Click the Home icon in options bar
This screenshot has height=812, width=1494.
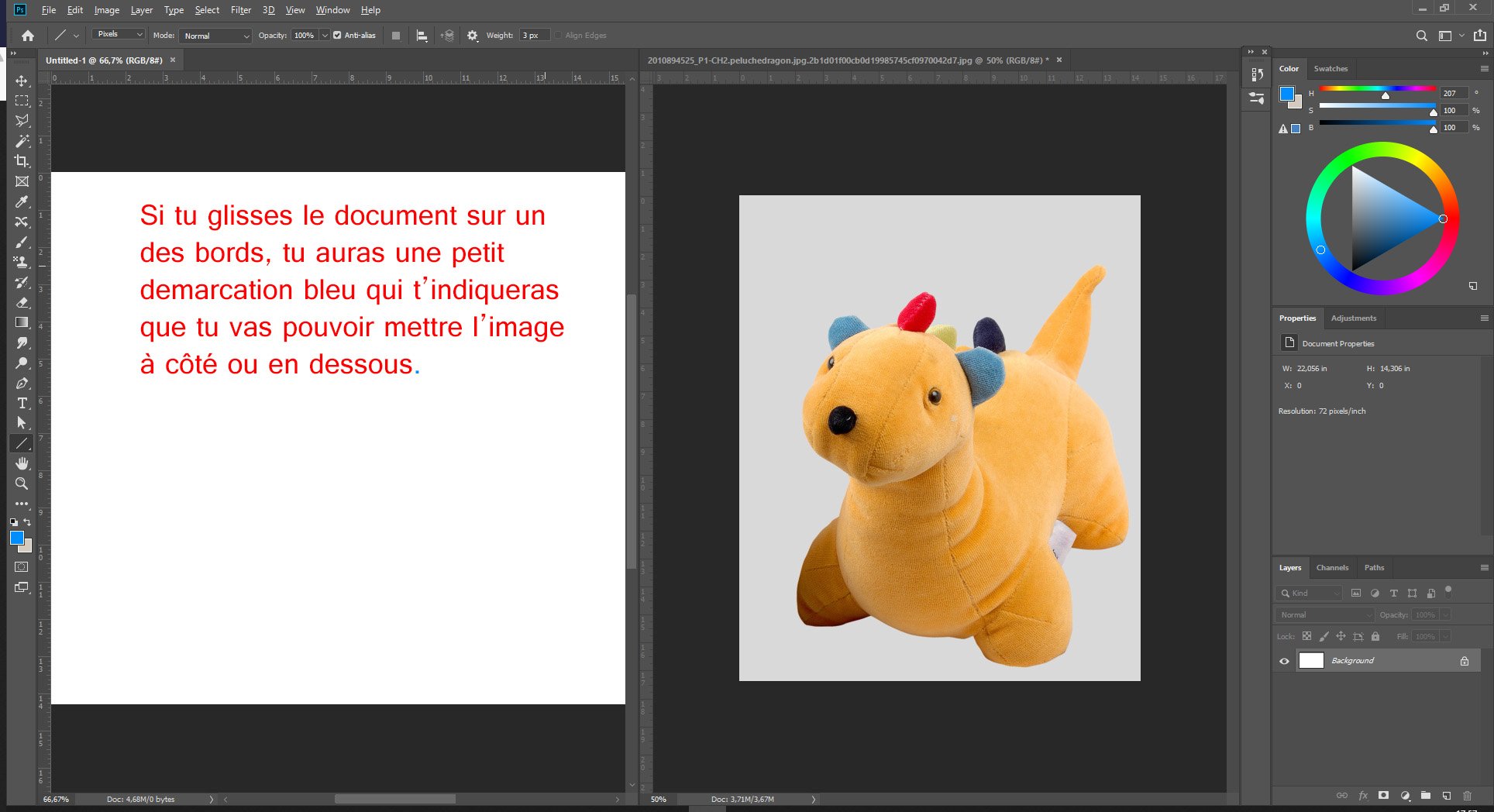point(28,36)
